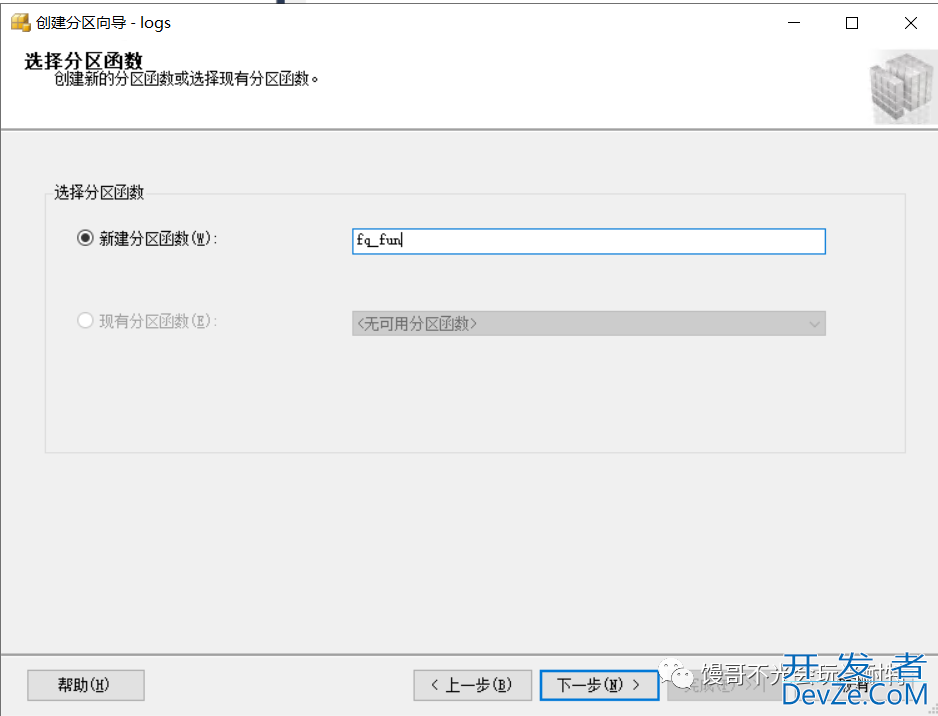Screen dimensions: 938x716
Task: Click the 创建新的分区函数或选择现有分区函数 description
Action: [x=186, y=78]
